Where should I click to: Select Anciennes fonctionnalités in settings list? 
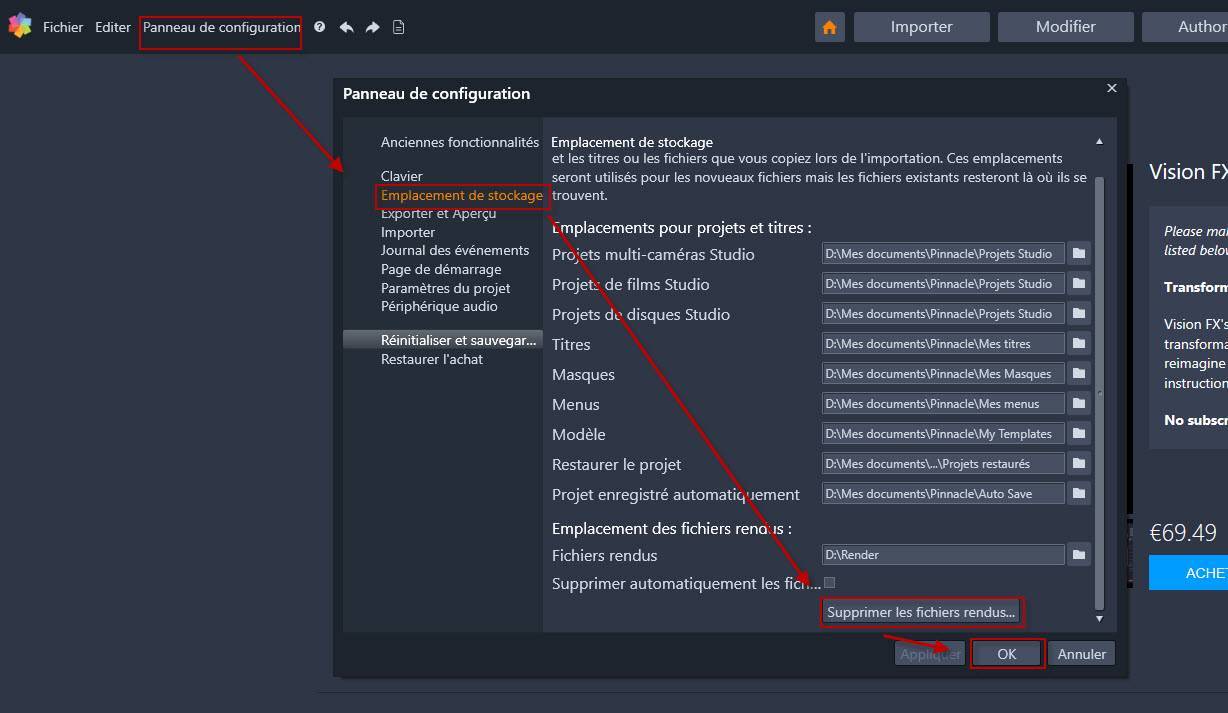(x=460, y=142)
